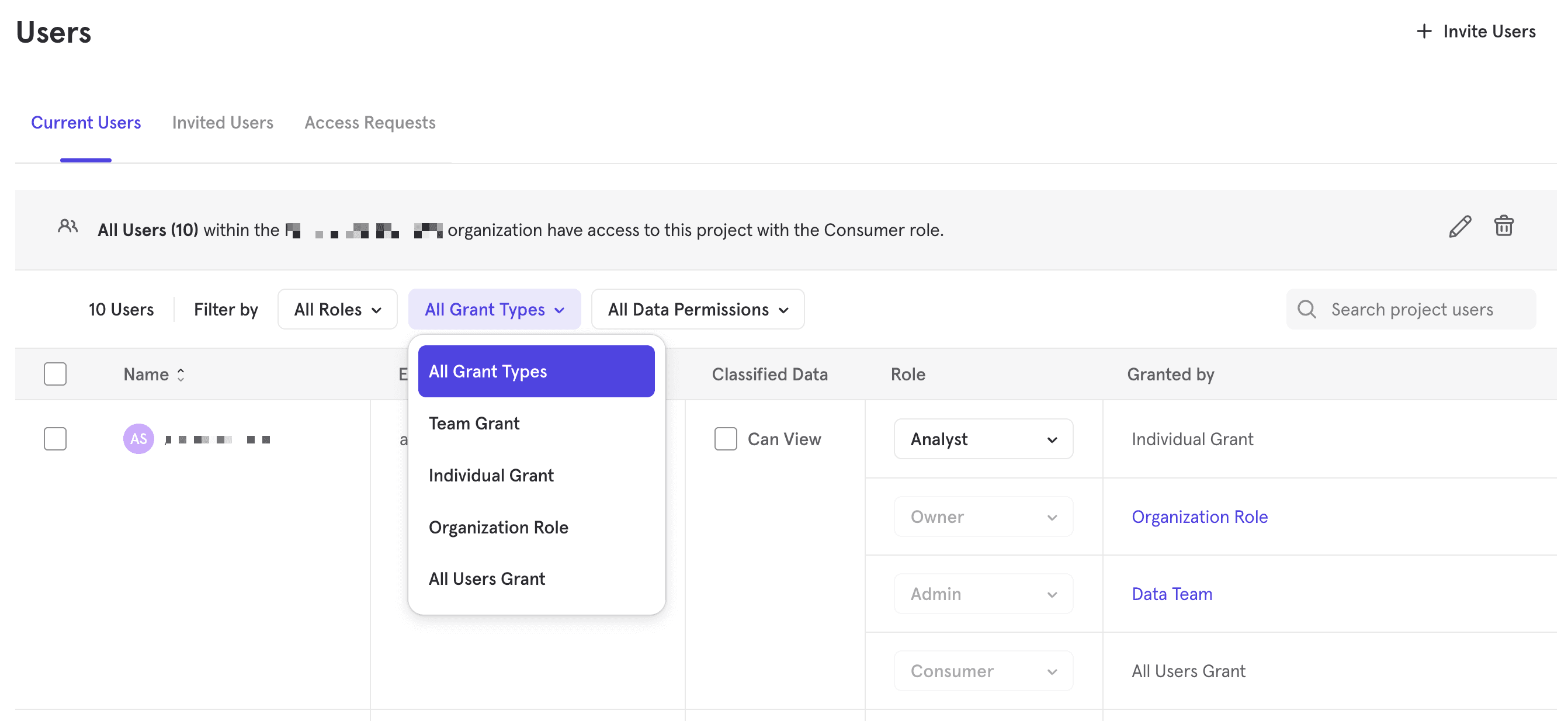Open the Access Requests tab

(369, 122)
